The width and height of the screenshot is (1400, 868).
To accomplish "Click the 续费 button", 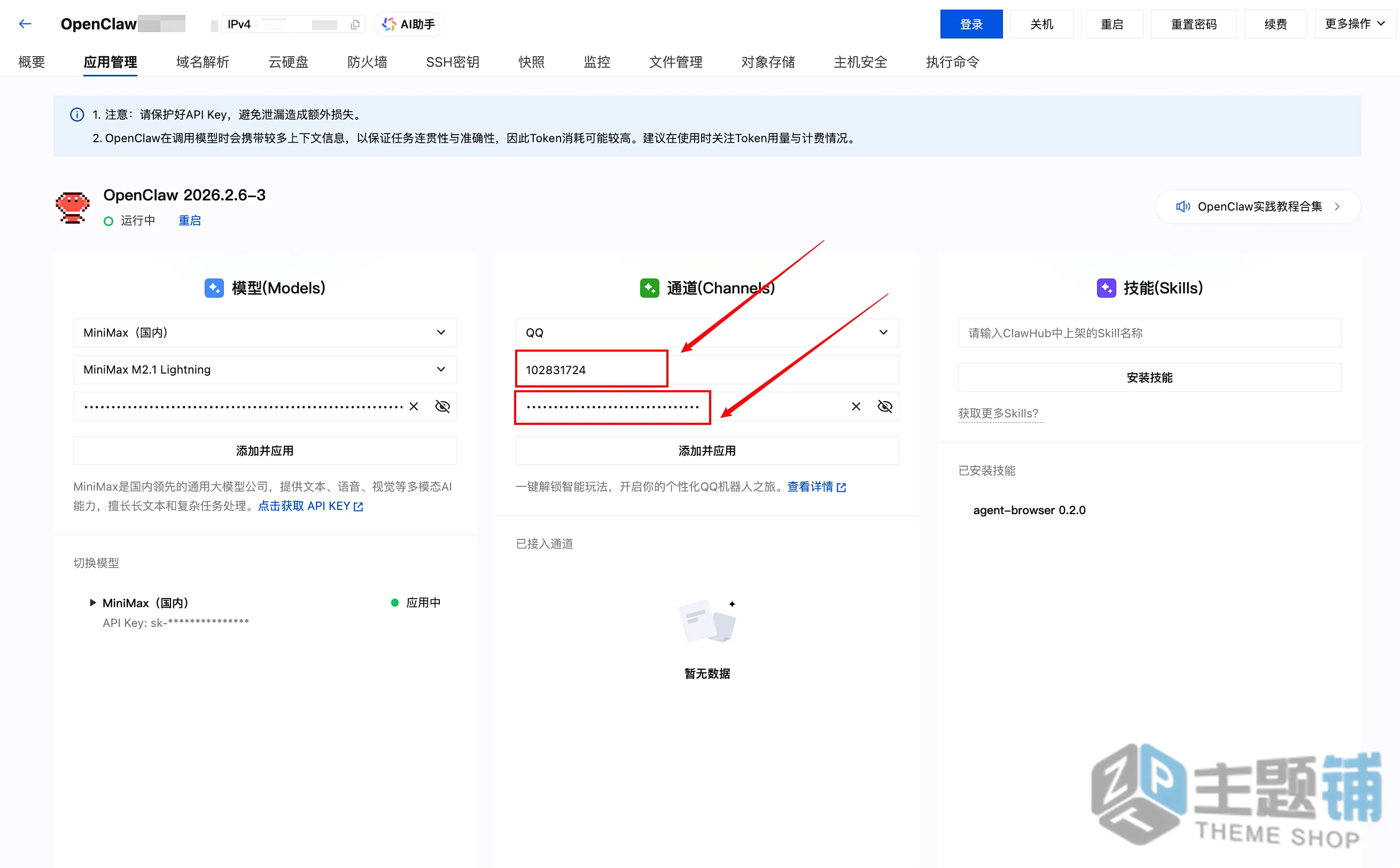I will (x=1275, y=24).
